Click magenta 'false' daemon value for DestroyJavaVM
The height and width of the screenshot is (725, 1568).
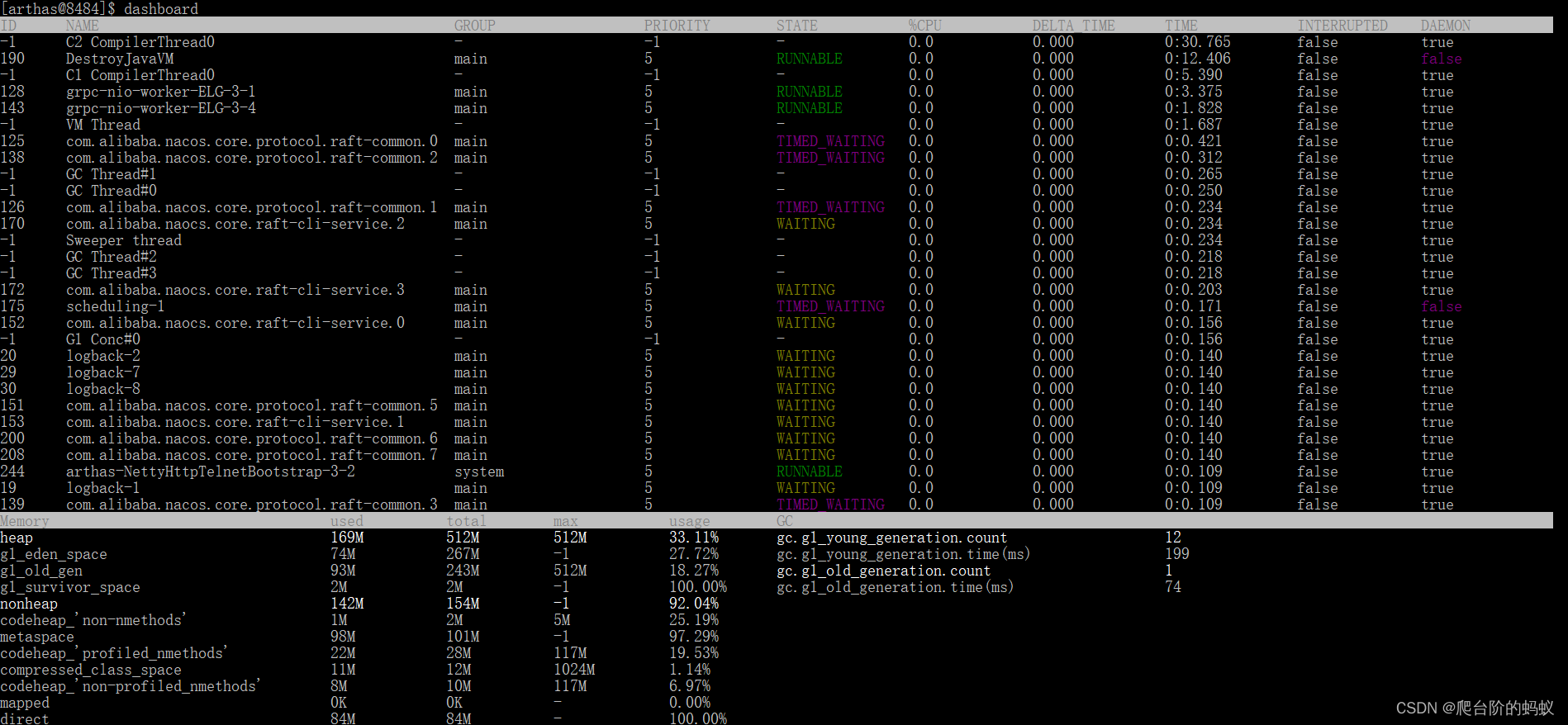pyautogui.click(x=1442, y=59)
